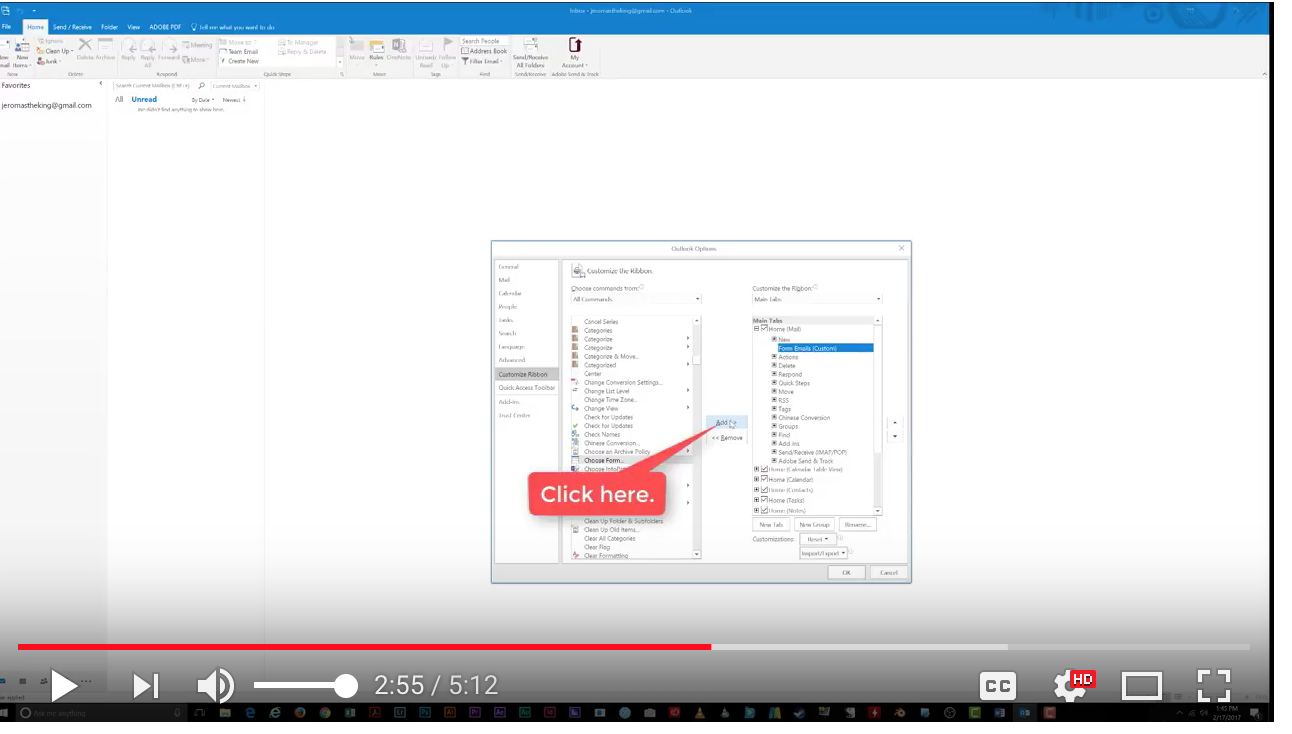Select the Create New quick step

point(240,61)
